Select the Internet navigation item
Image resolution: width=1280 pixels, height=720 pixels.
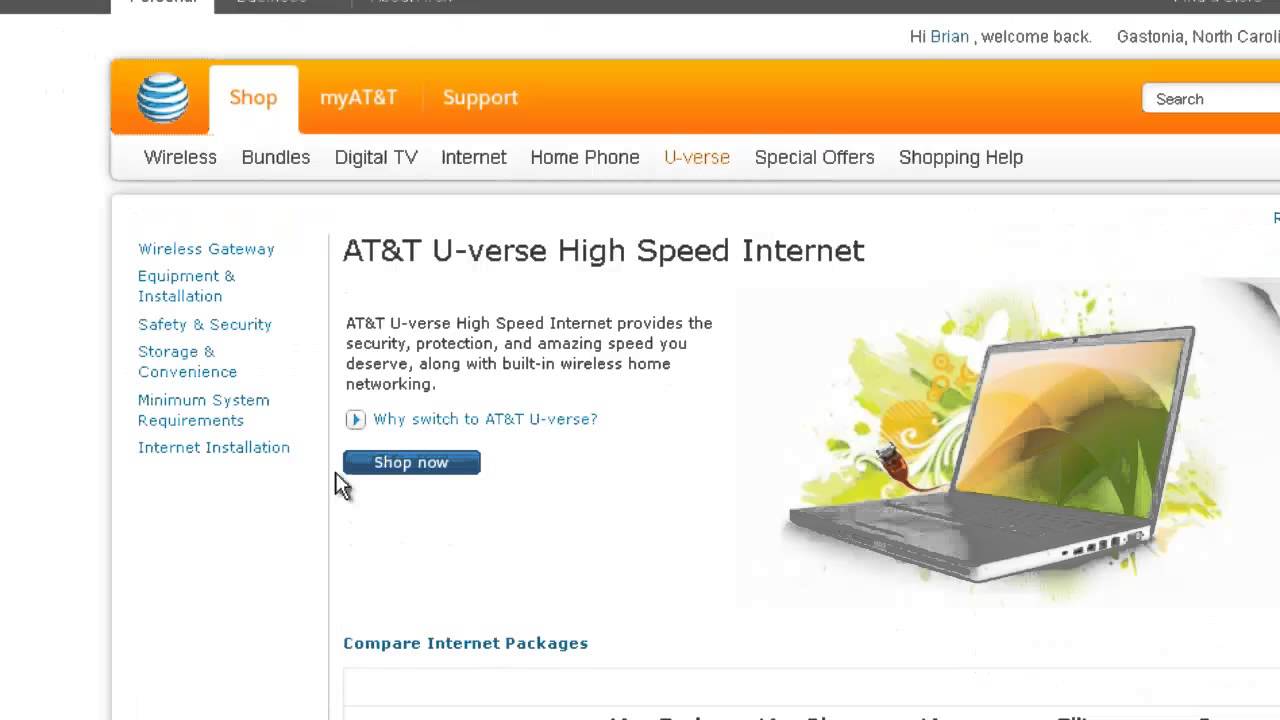click(474, 157)
